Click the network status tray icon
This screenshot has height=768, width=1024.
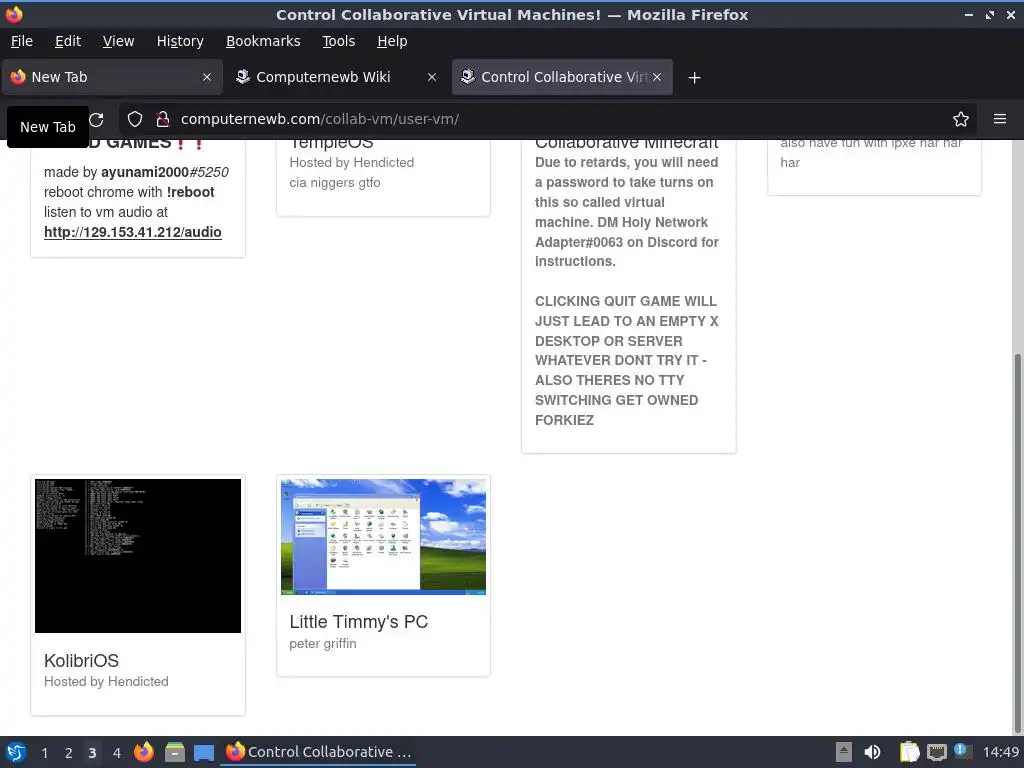[936, 752]
